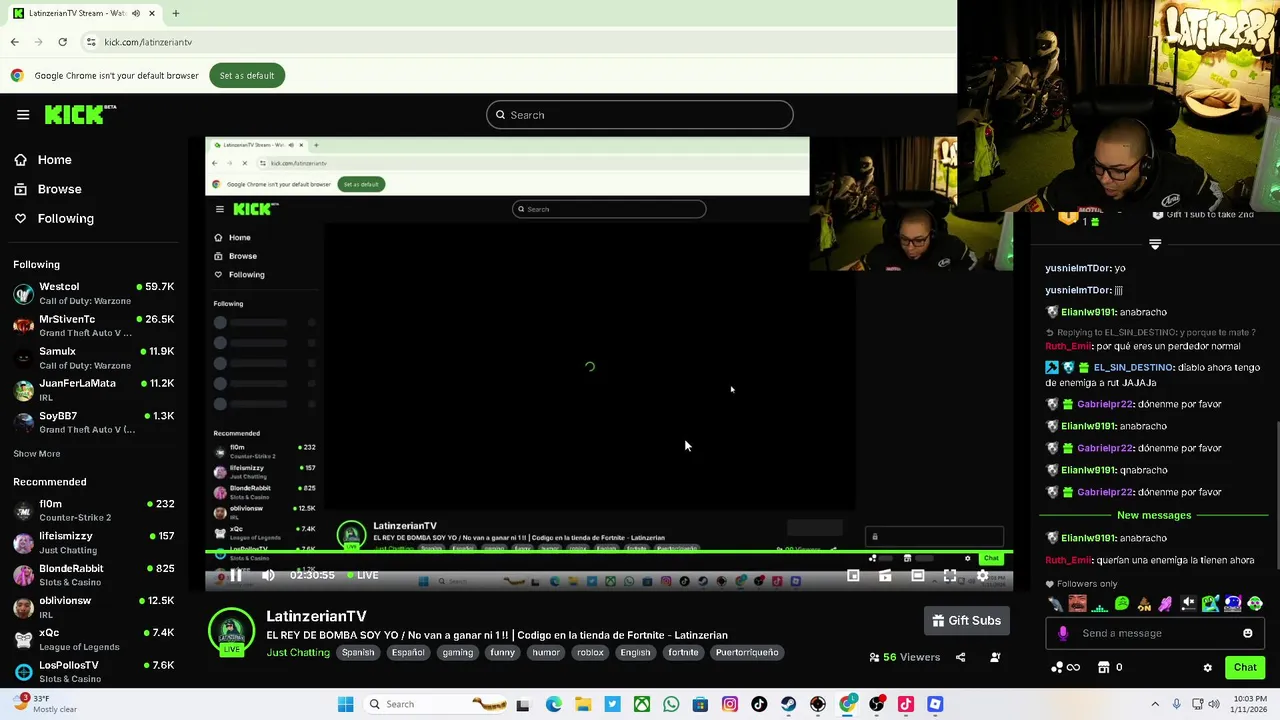Jump to New messages in chat

pos(1154,515)
